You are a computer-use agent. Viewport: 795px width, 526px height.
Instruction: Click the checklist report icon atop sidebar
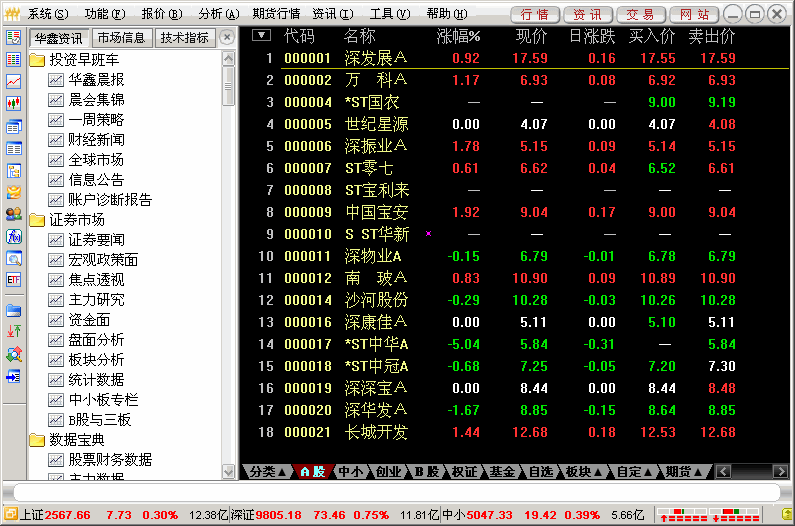click(14, 37)
